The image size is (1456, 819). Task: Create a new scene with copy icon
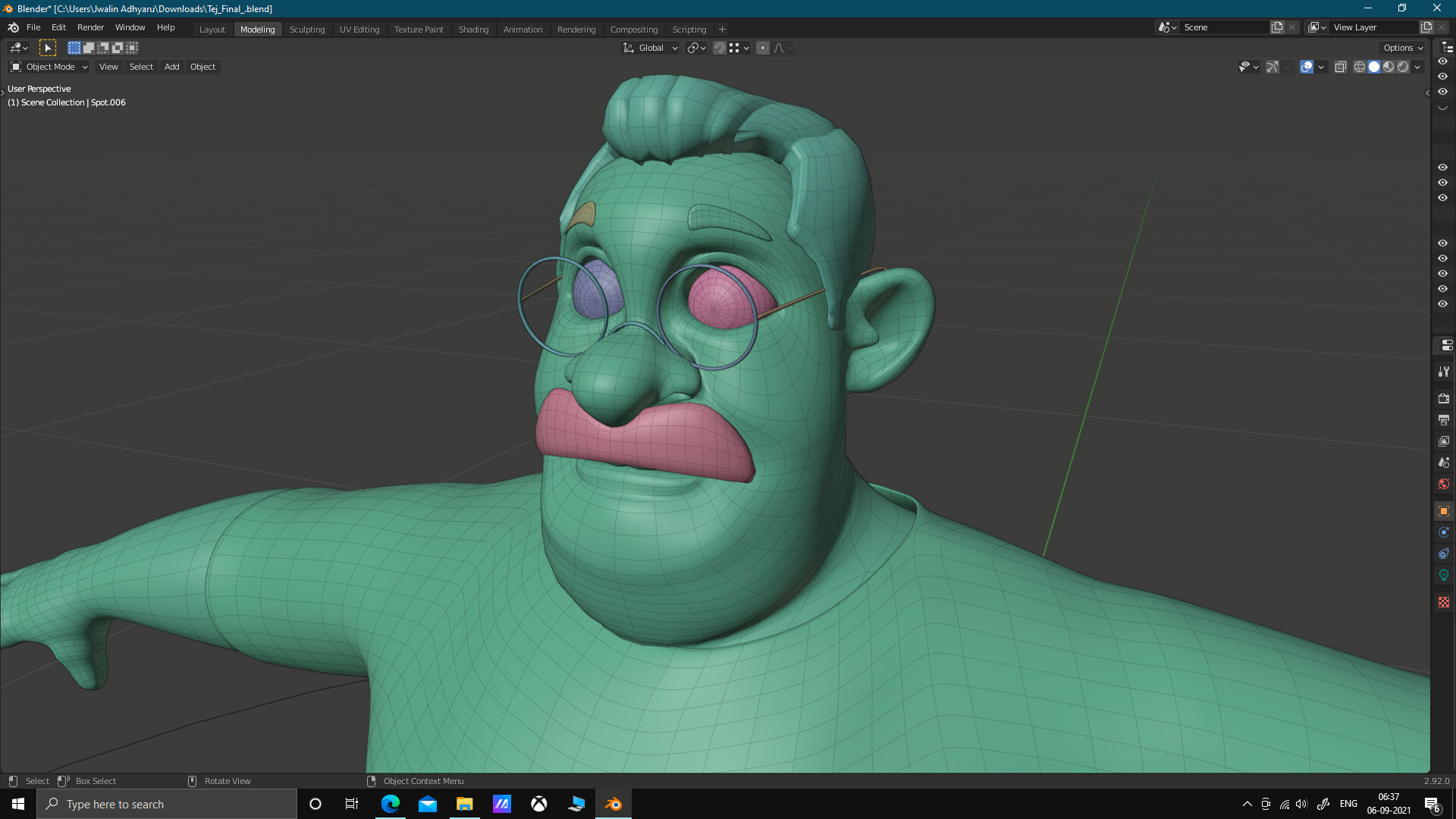coord(1277,27)
